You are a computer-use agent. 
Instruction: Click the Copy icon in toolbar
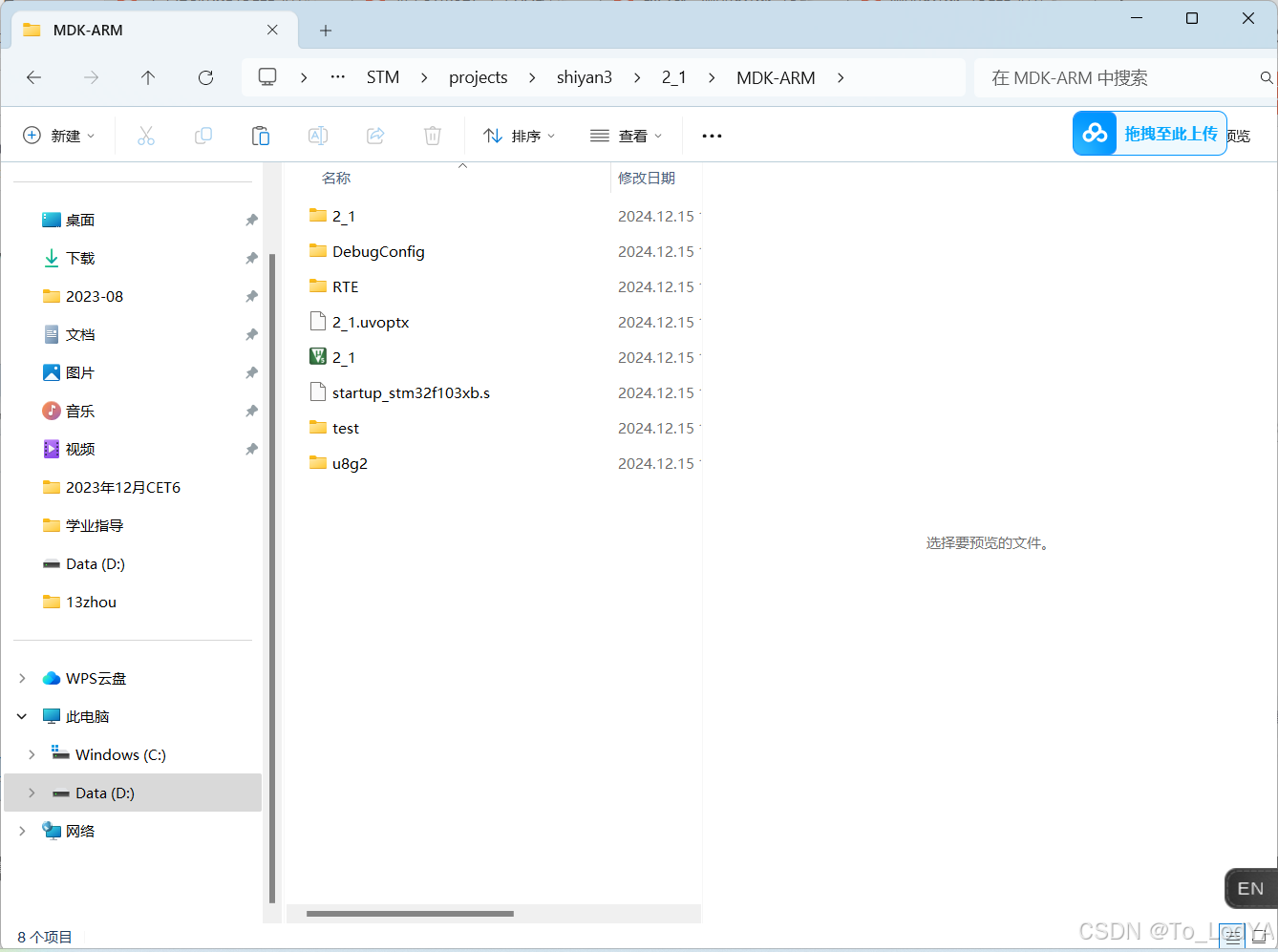tap(203, 136)
